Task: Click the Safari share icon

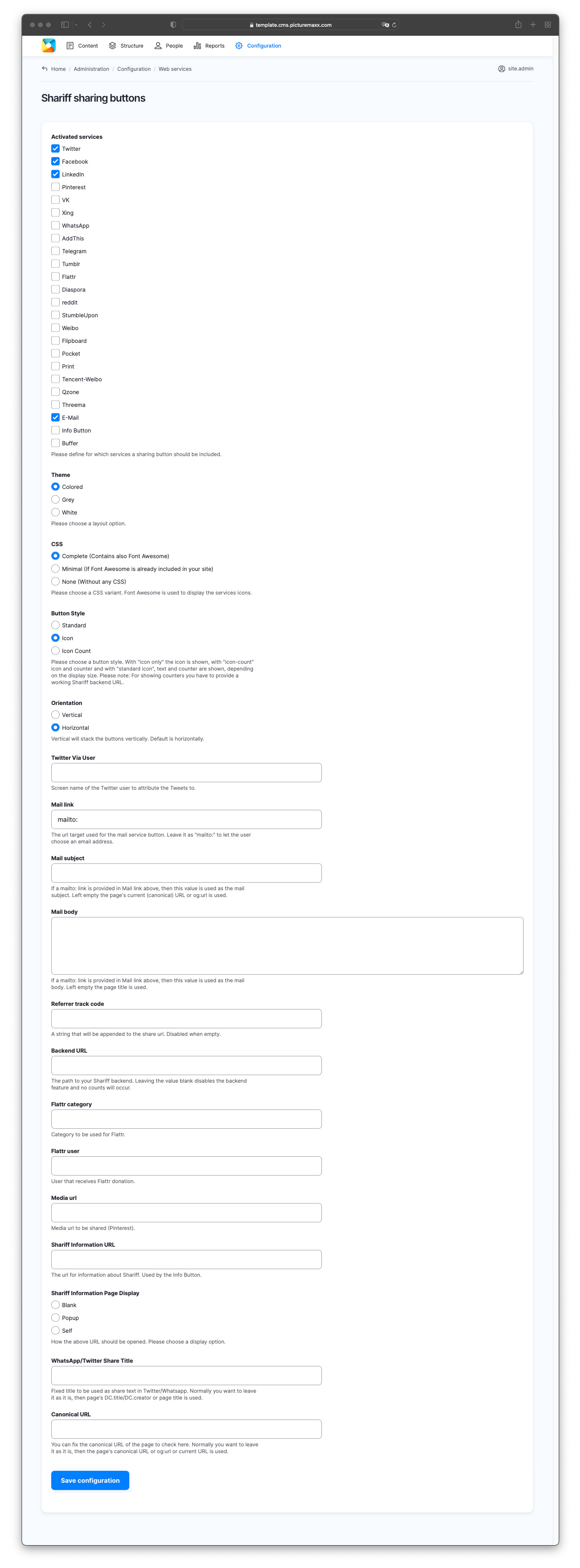Action: 518,25
